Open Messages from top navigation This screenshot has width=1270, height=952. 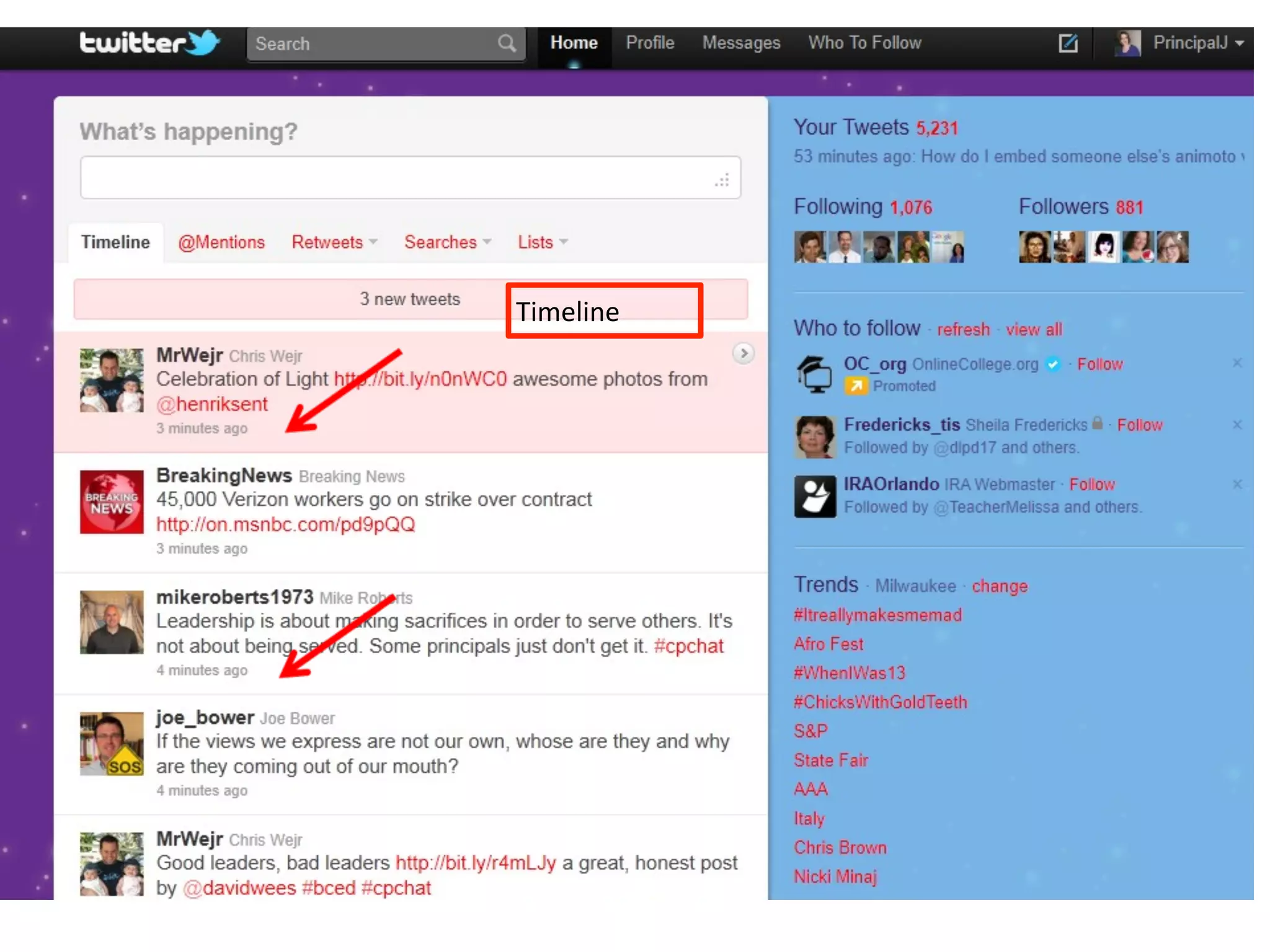[741, 43]
